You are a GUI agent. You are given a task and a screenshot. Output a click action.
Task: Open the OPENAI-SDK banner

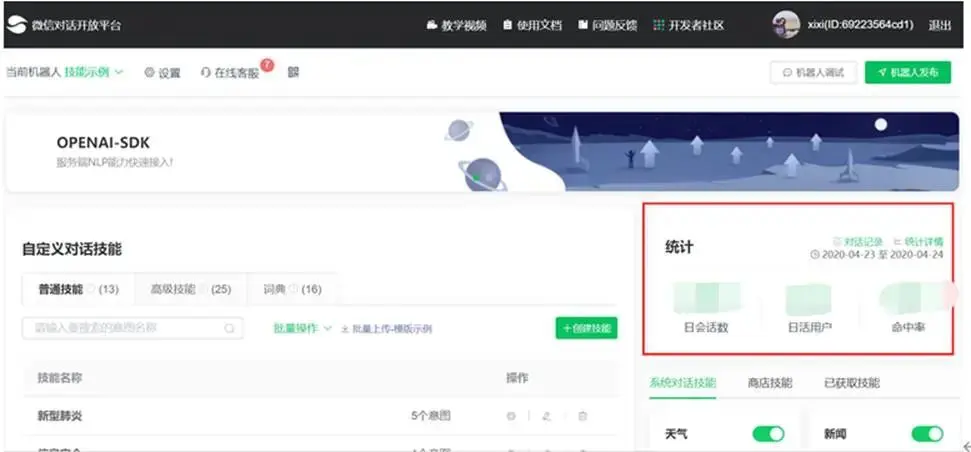point(482,152)
